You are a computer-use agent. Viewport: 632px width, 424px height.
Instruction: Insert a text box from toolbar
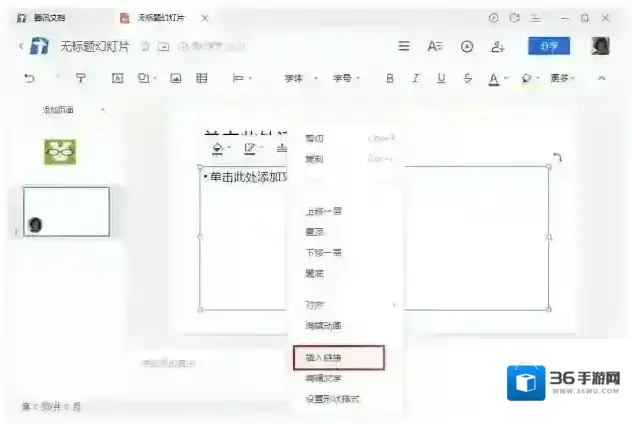(x=117, y=78)
